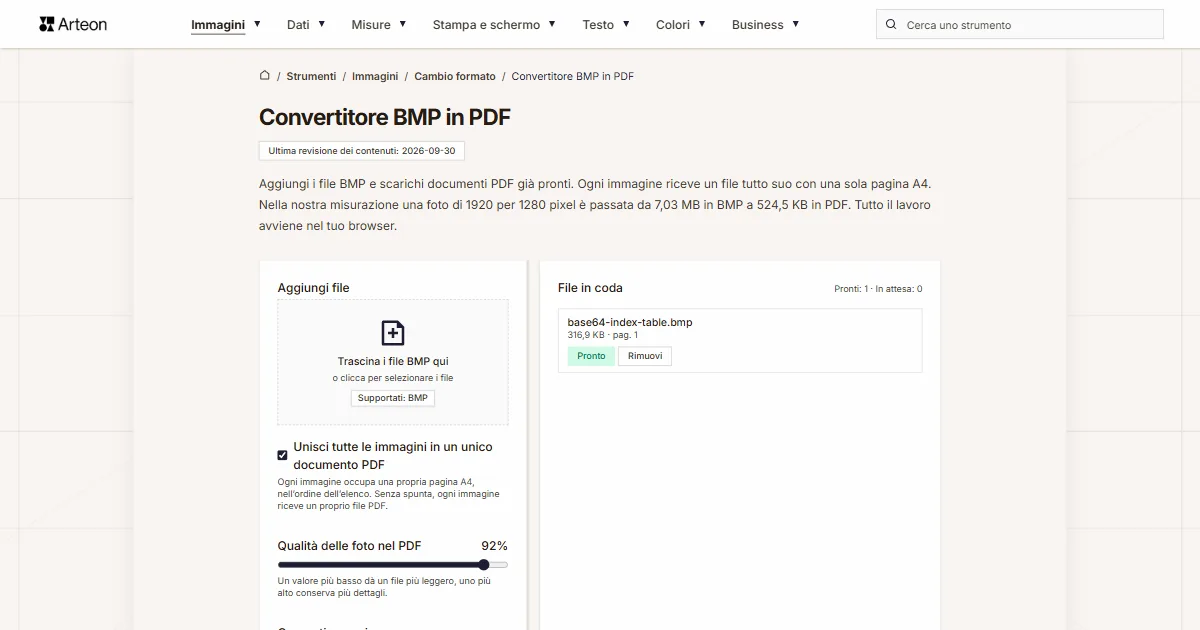This screenshot has width=1200, height=630.
Task: Go to Strumenti breadcrumb link
Action: pyautogui.click(x=311, y=76)
